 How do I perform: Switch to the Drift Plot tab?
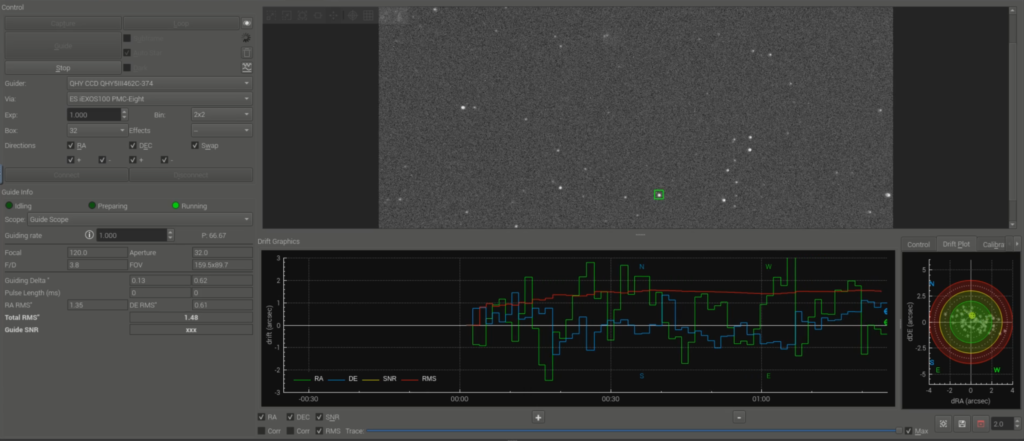point(956,244)
